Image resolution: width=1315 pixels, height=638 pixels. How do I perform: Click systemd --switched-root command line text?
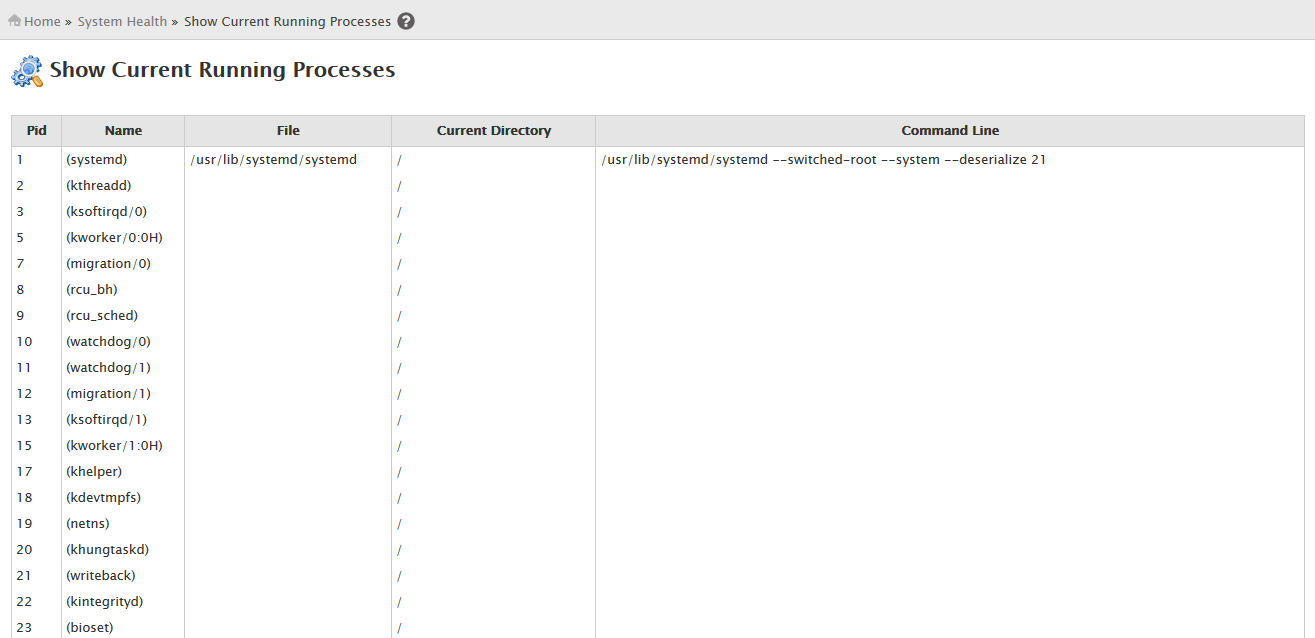(824, 160)
